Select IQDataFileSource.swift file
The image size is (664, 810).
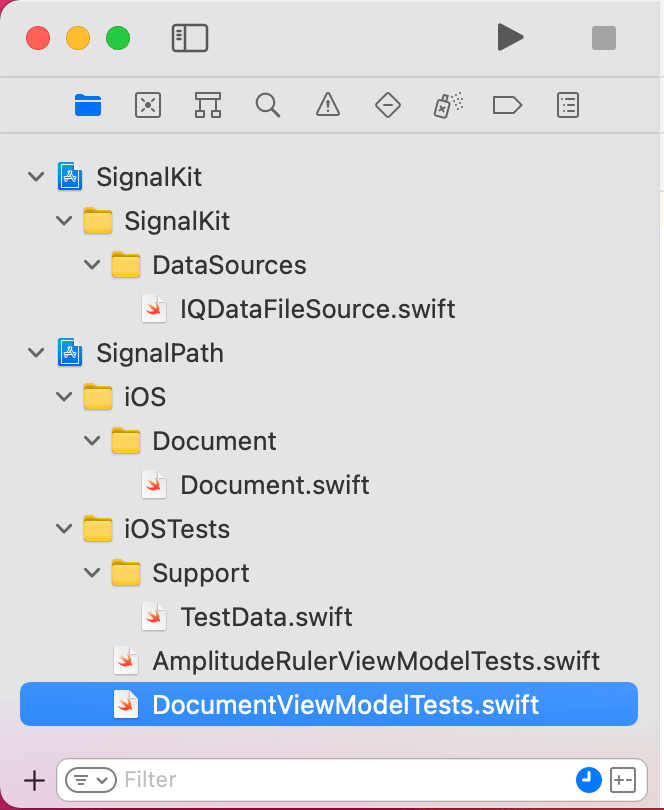(317, 309)
